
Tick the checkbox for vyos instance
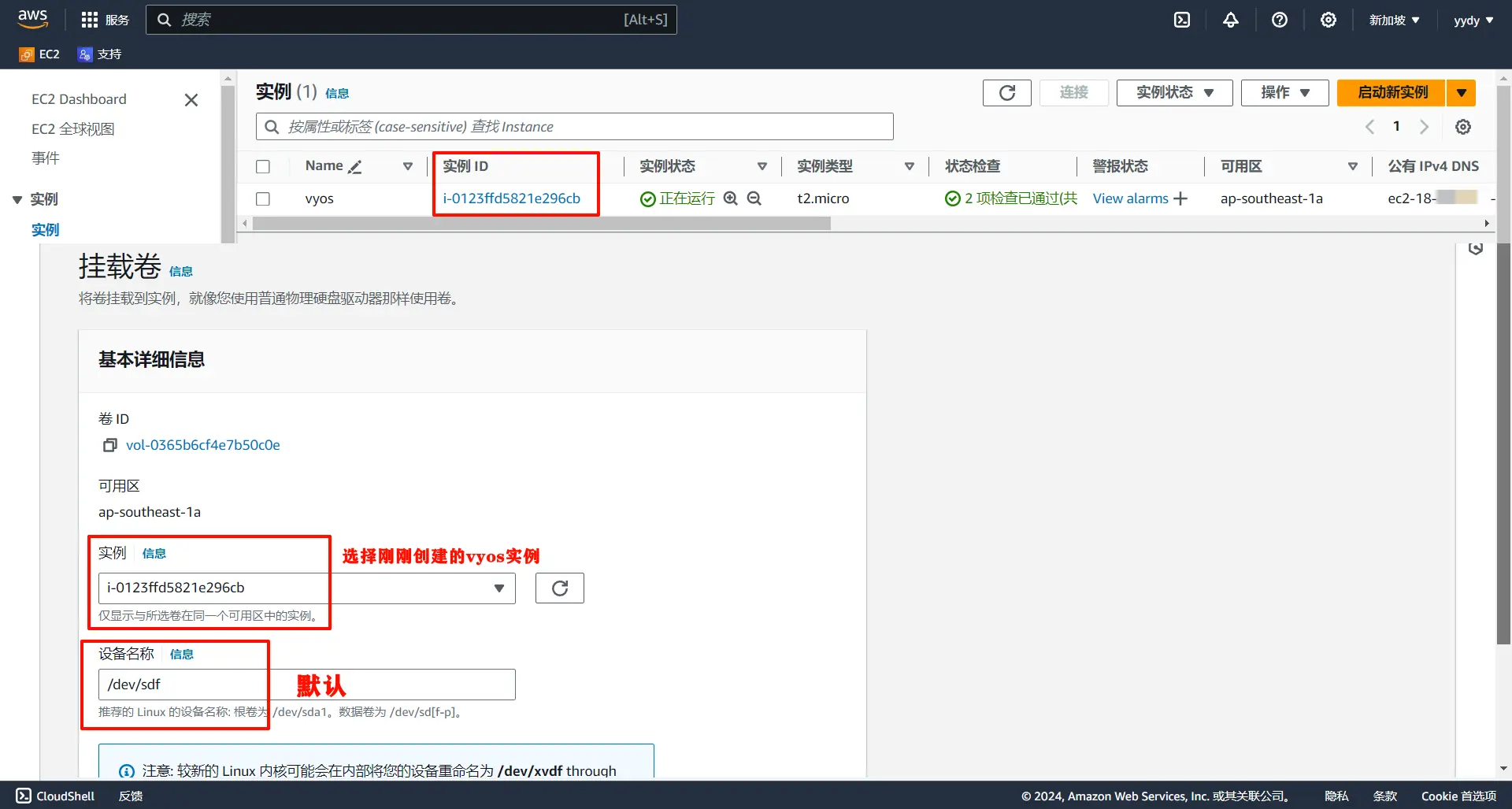pos(263,199)
